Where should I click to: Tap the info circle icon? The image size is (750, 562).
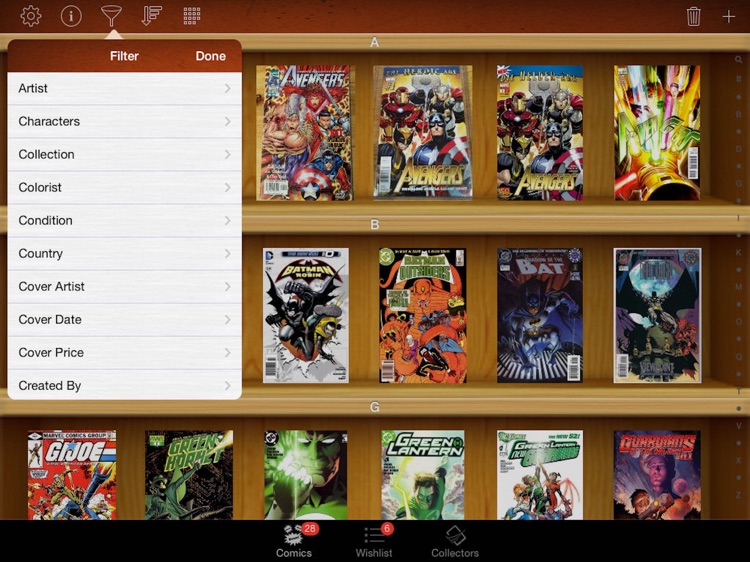(71, 16)
